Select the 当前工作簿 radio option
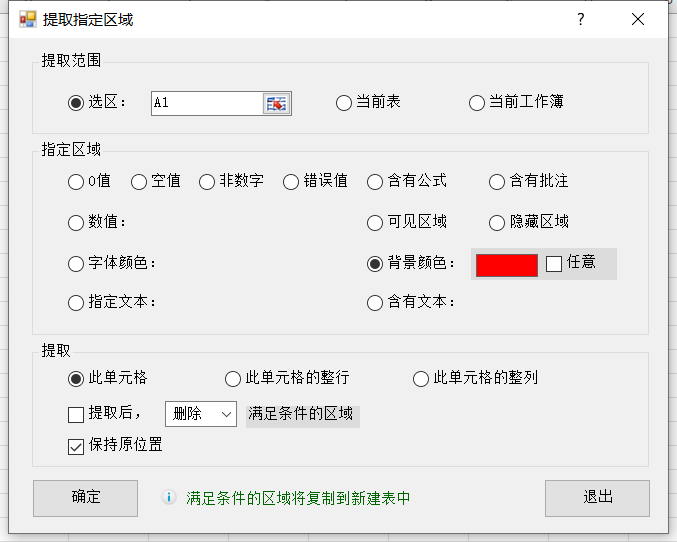Screen dimensions: 677x542 pyautogui.click(x=477, y=103)
